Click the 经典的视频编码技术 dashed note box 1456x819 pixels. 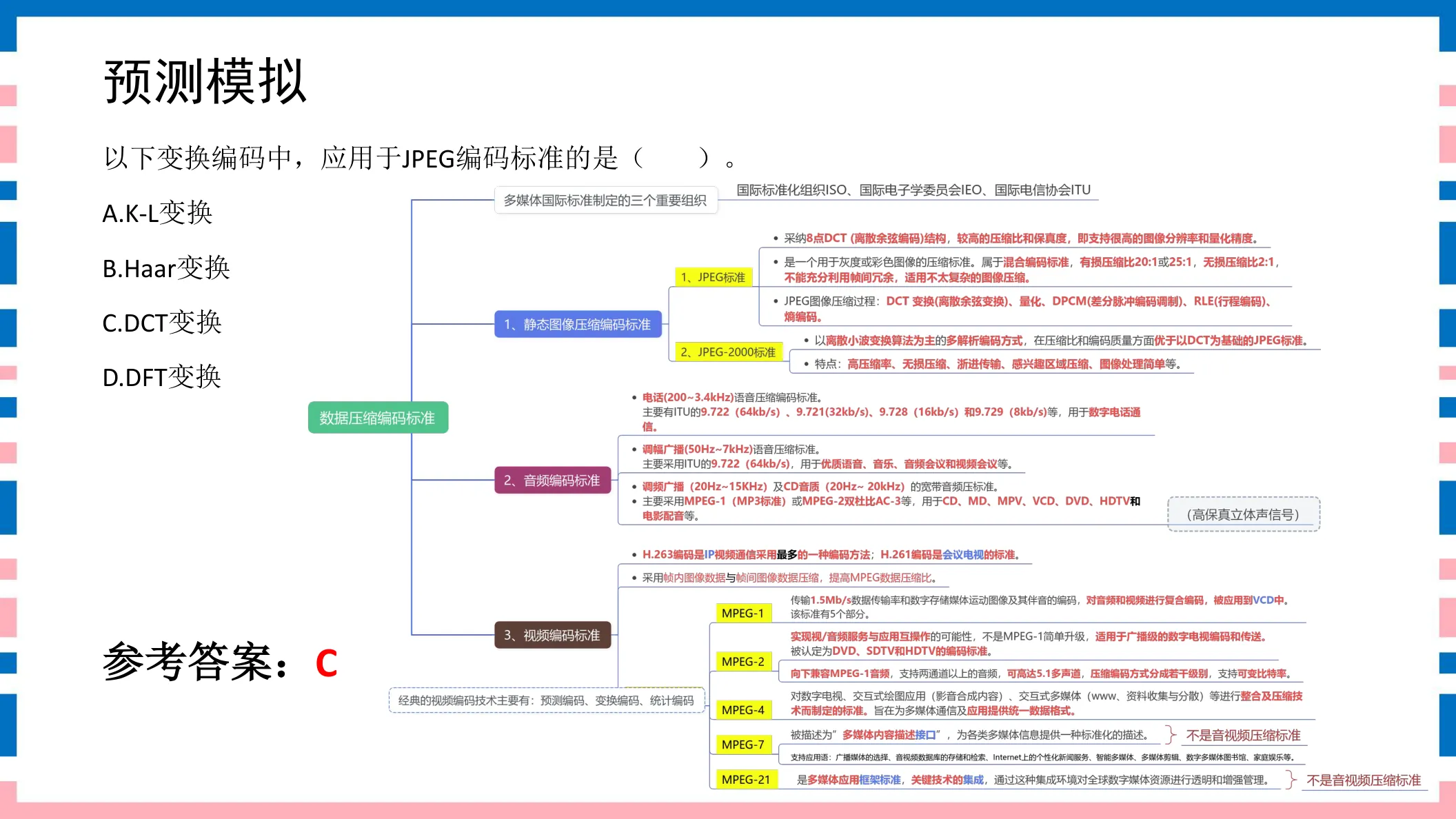(x=547, y=700)
